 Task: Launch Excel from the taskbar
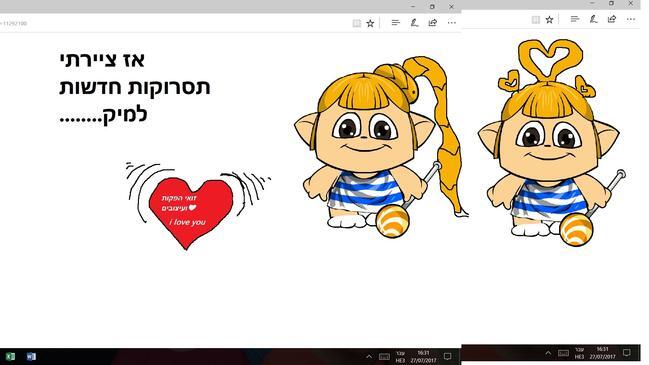click(10, 356)
